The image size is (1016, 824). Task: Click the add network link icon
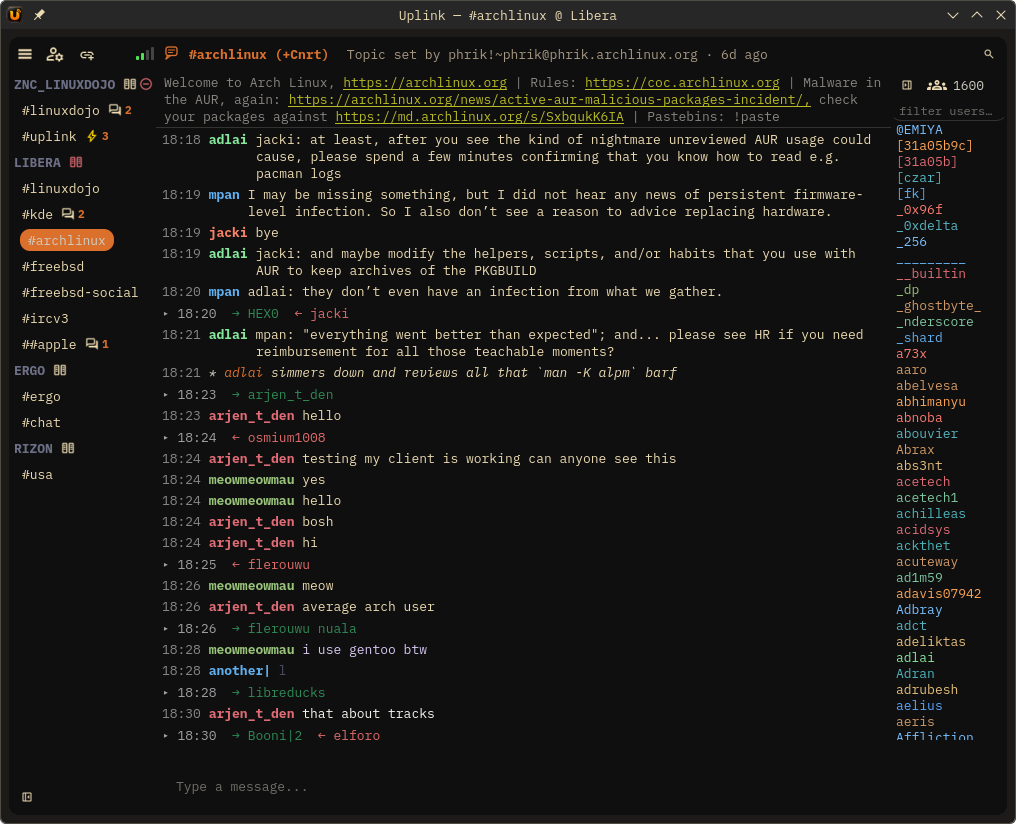pos(87,55)
